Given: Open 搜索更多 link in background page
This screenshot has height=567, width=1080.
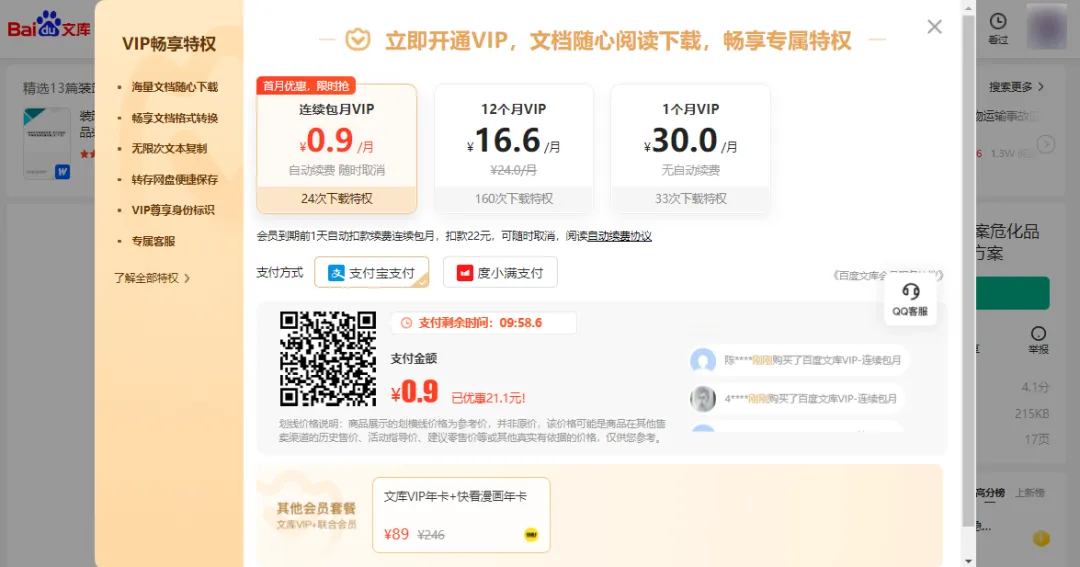Looking at the screenshot, I should point(1017,87).
